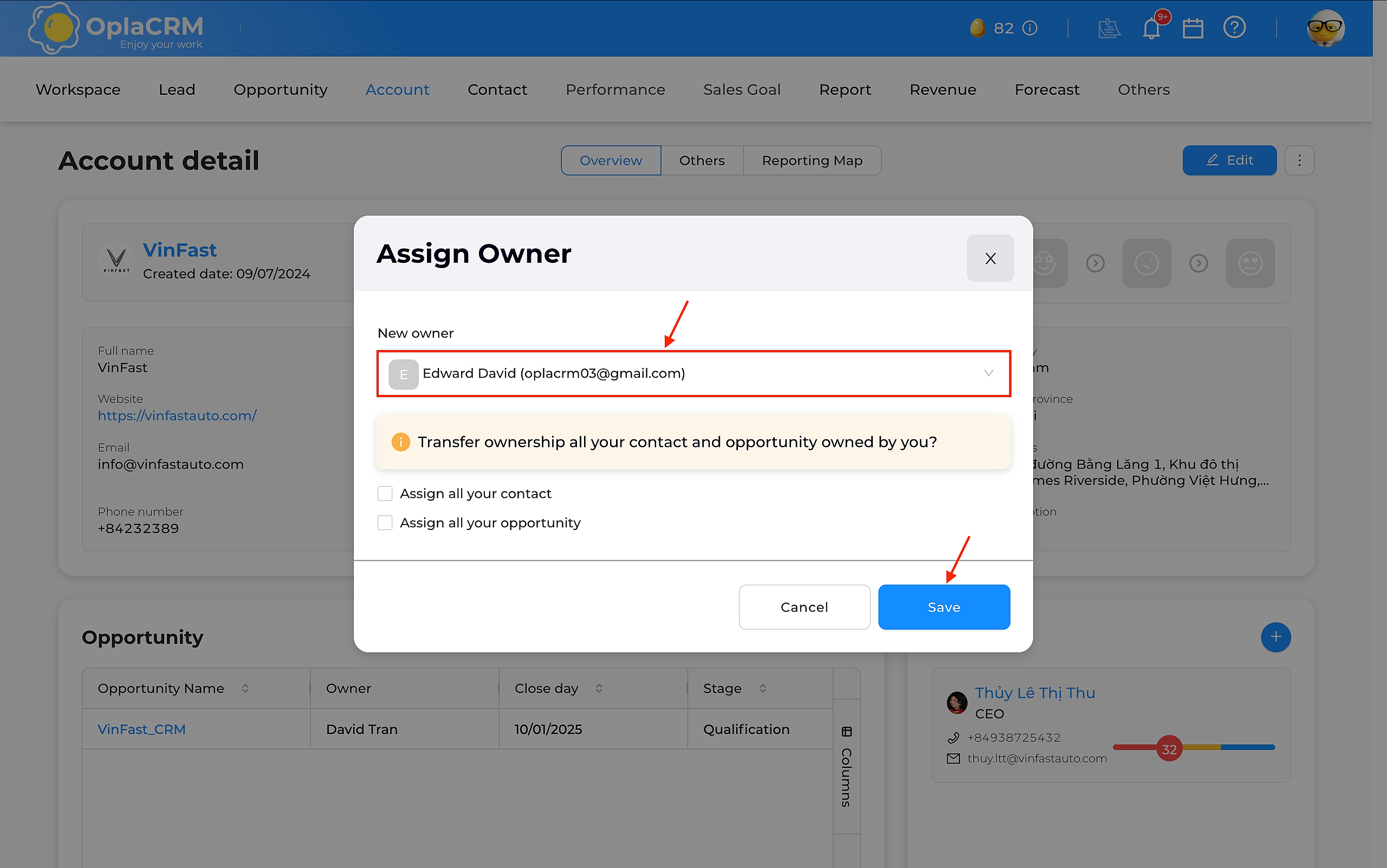
Task: Close the Assign Owner dialog
Action: click(x=990, y=258)
